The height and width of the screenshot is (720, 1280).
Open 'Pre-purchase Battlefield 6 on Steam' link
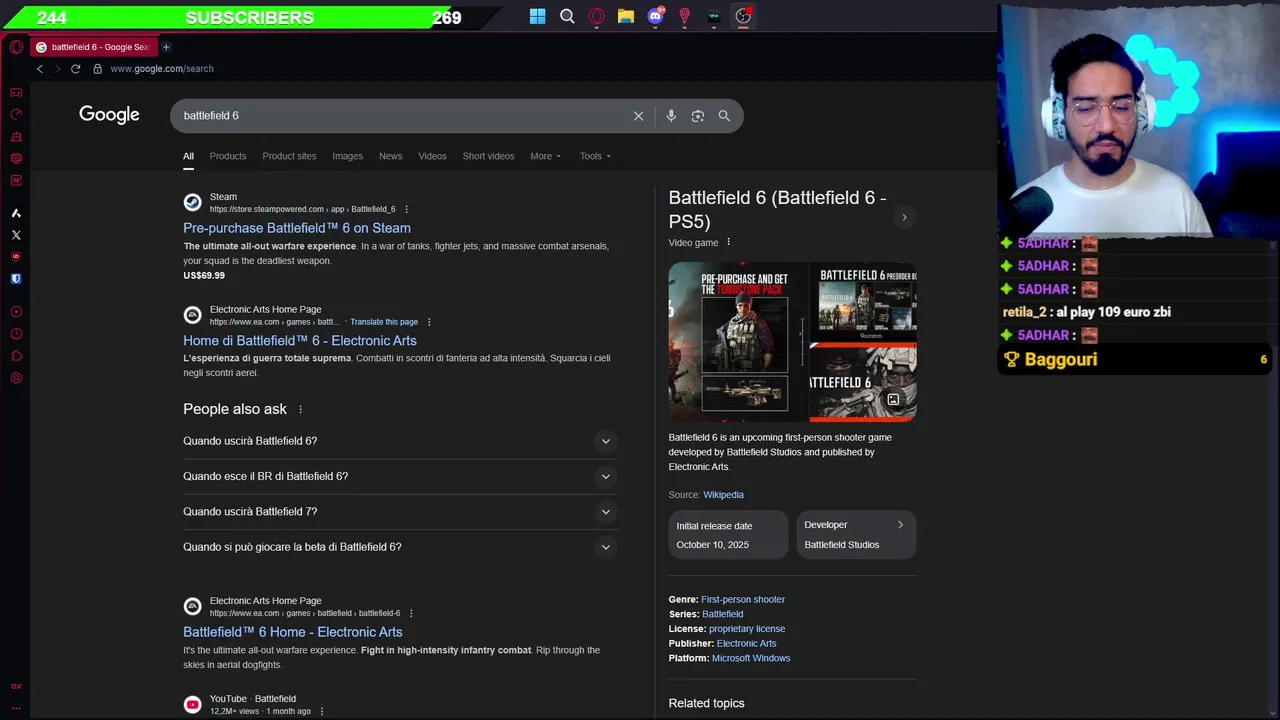point(297,228)
